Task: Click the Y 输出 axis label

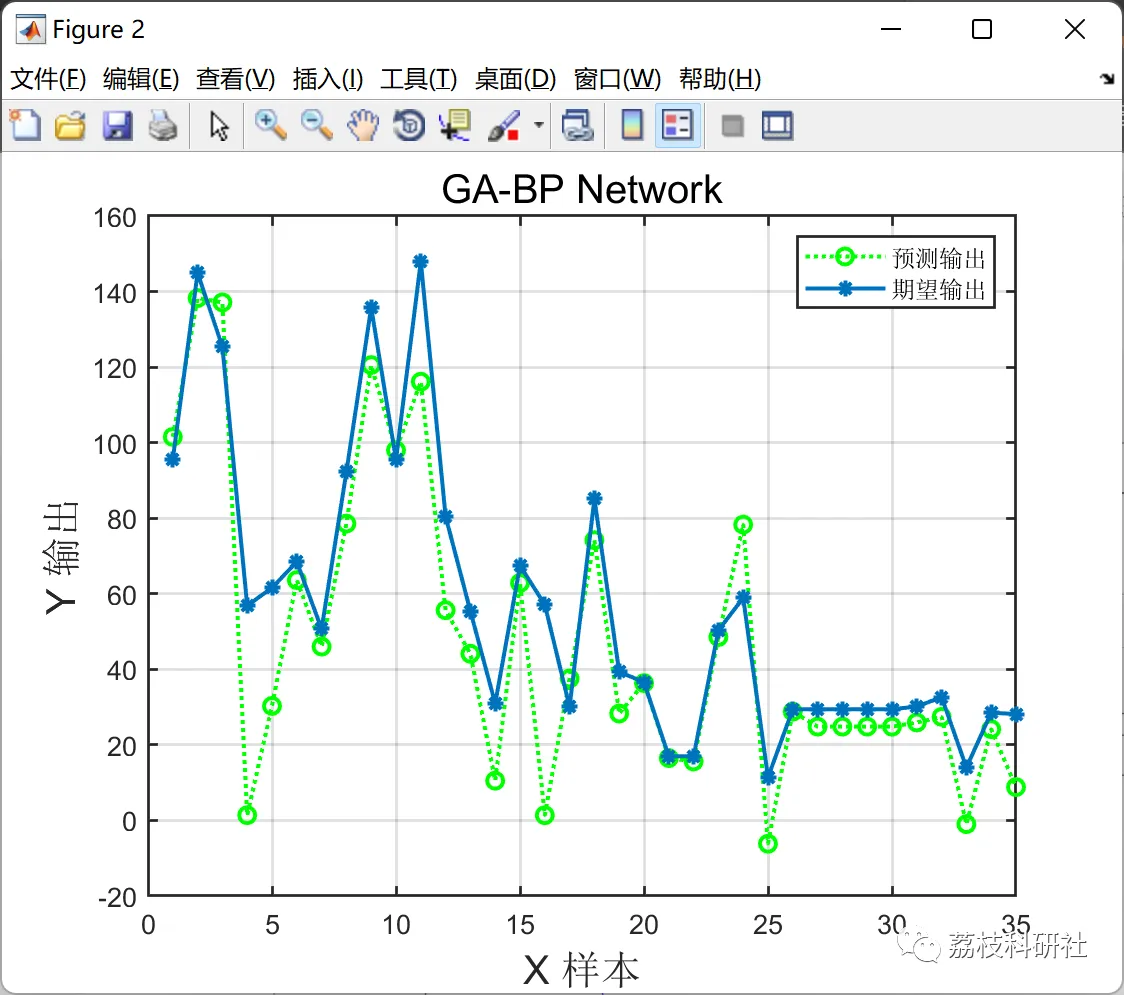Action: click(61, 558)
